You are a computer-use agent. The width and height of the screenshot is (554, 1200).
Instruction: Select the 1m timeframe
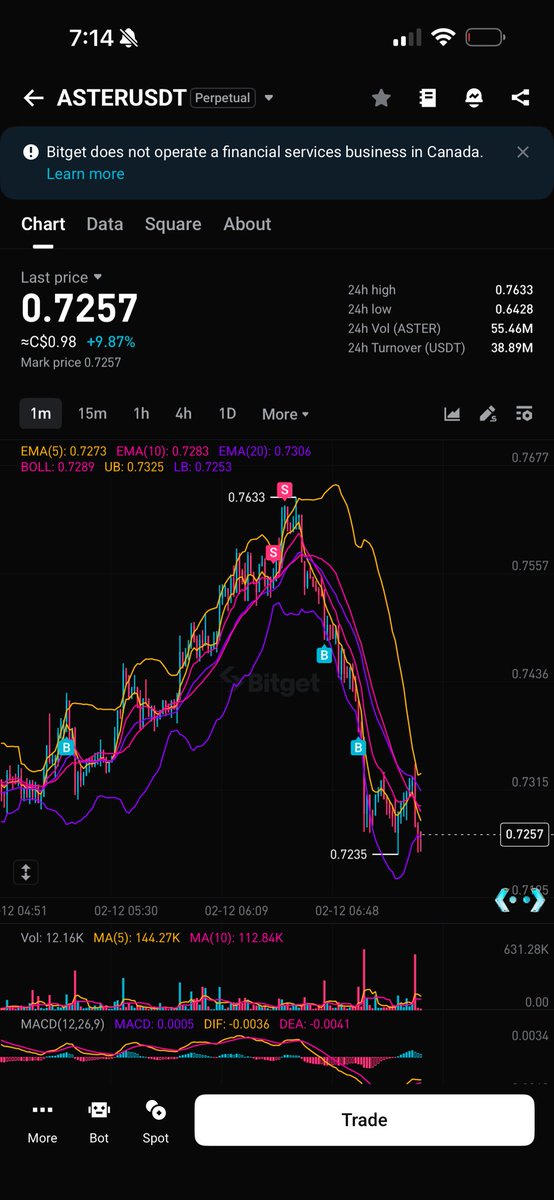point(40,414)
